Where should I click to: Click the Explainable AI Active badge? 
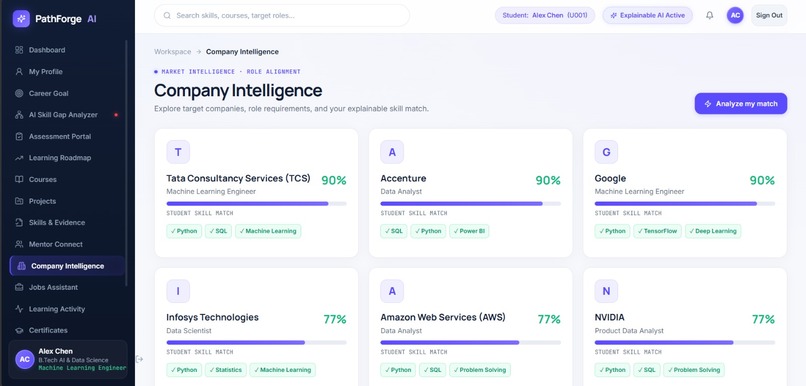pos(647,15)
